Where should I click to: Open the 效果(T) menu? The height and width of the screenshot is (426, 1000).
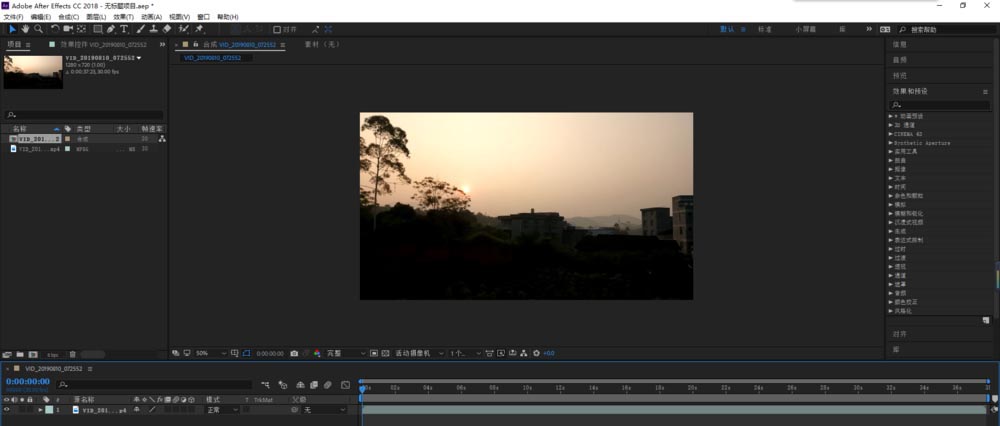(x=124, y=17)
